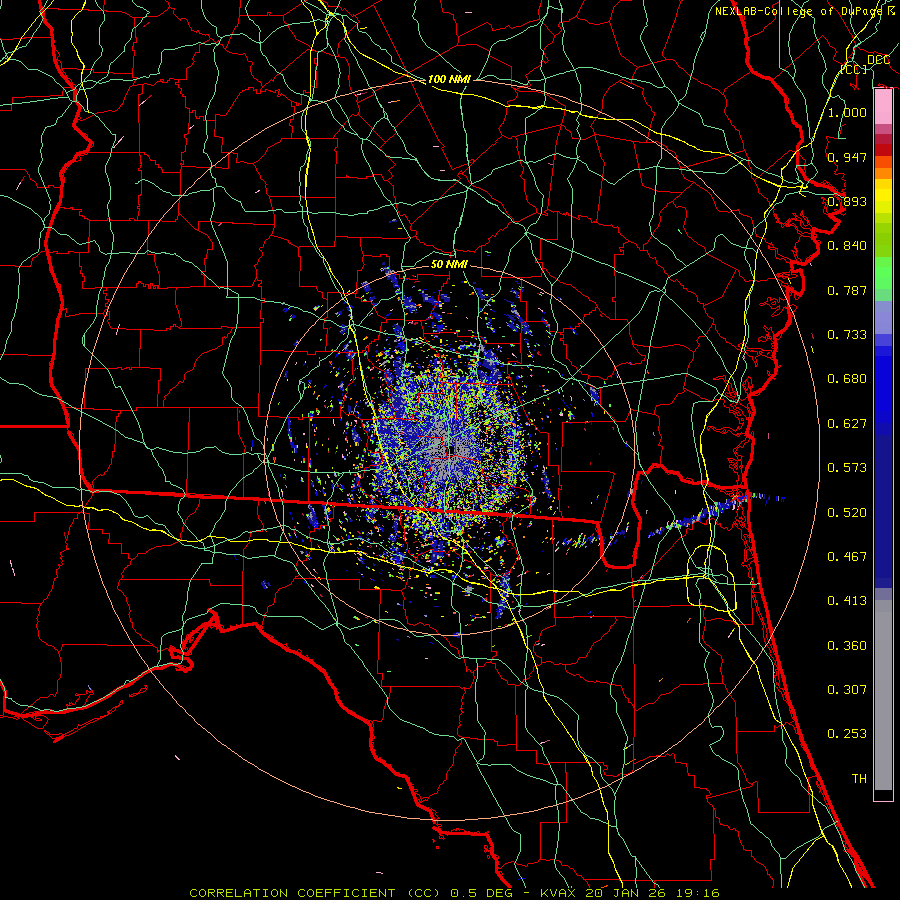Screen dimensions: 900x900
Task: Click the 0.680 legend value
Action: pos(847,379)
